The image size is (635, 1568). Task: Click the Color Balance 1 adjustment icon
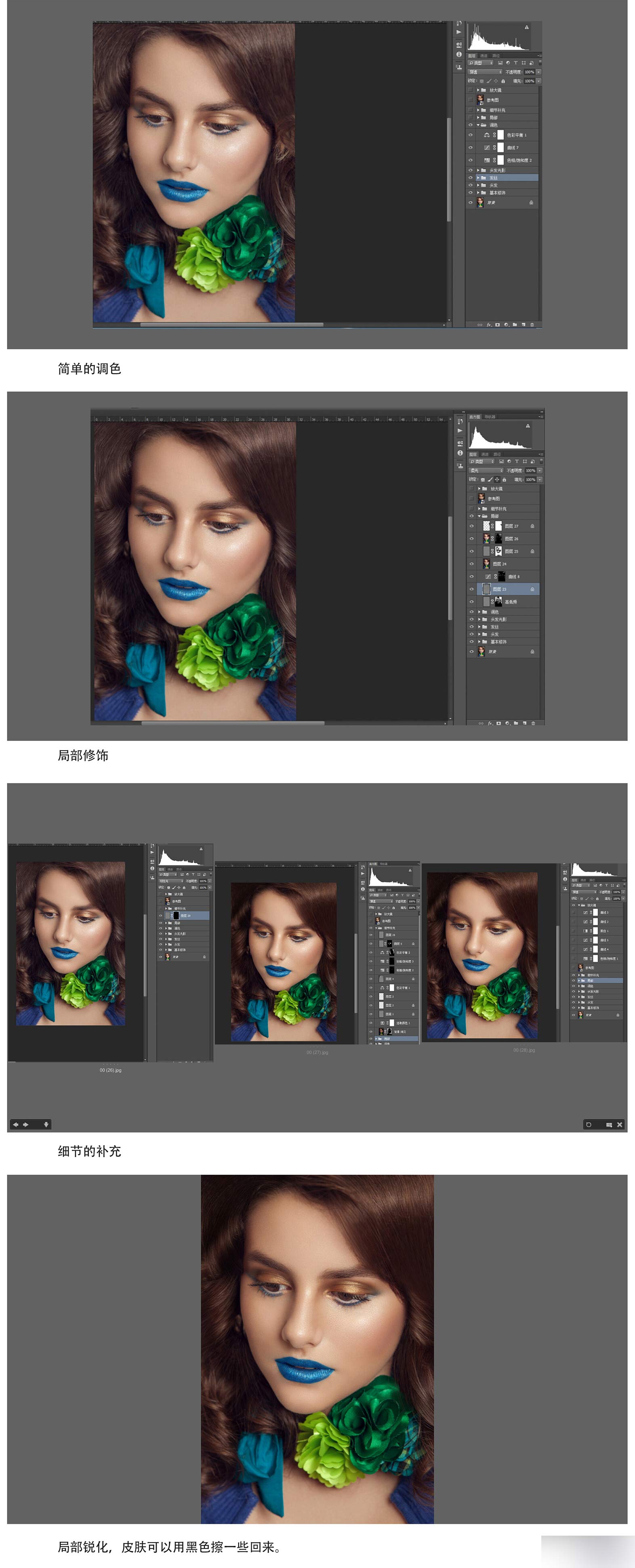coord(487,135)
